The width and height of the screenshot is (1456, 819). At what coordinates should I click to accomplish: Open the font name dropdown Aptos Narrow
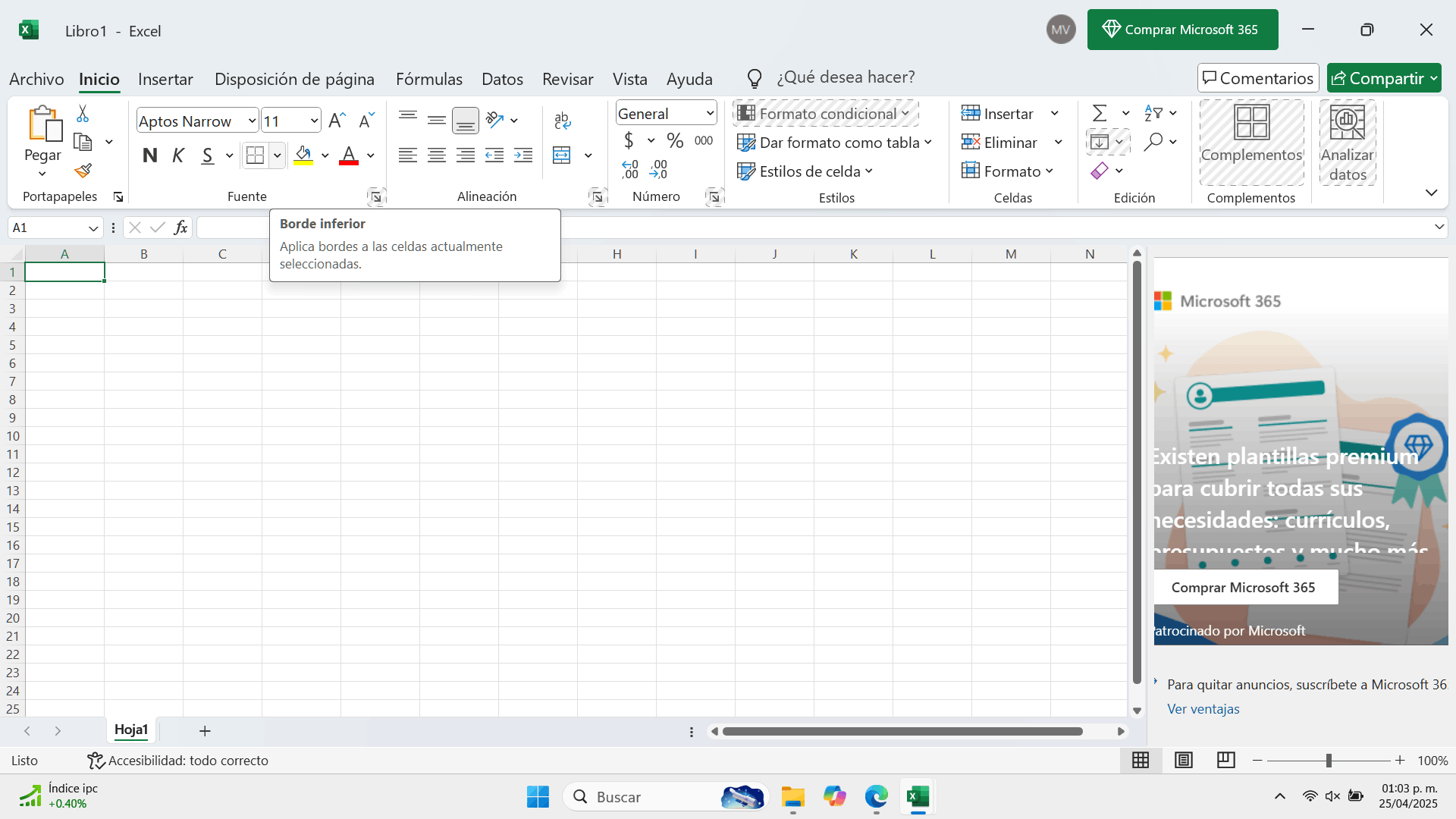click(x=252, y=121)
